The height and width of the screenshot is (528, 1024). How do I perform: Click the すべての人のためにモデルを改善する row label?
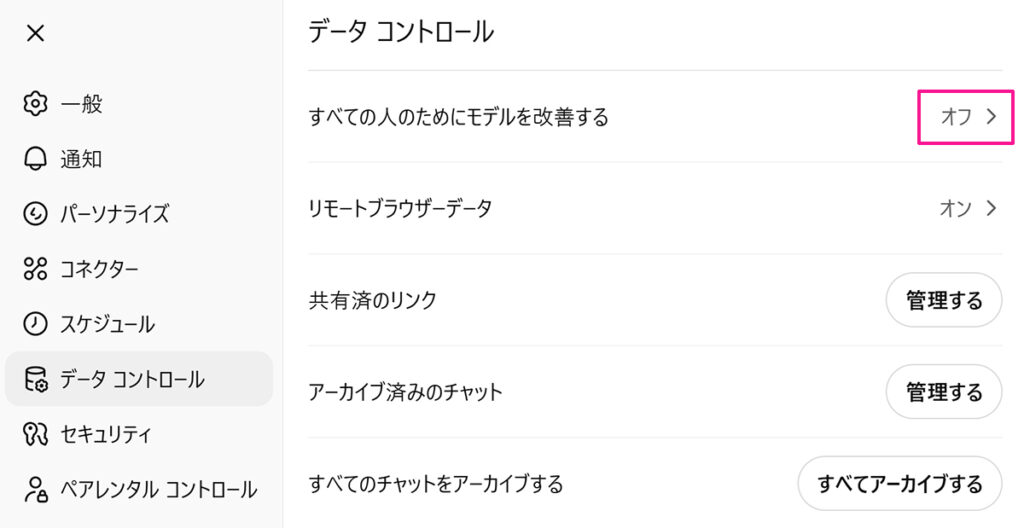(459, 117)
